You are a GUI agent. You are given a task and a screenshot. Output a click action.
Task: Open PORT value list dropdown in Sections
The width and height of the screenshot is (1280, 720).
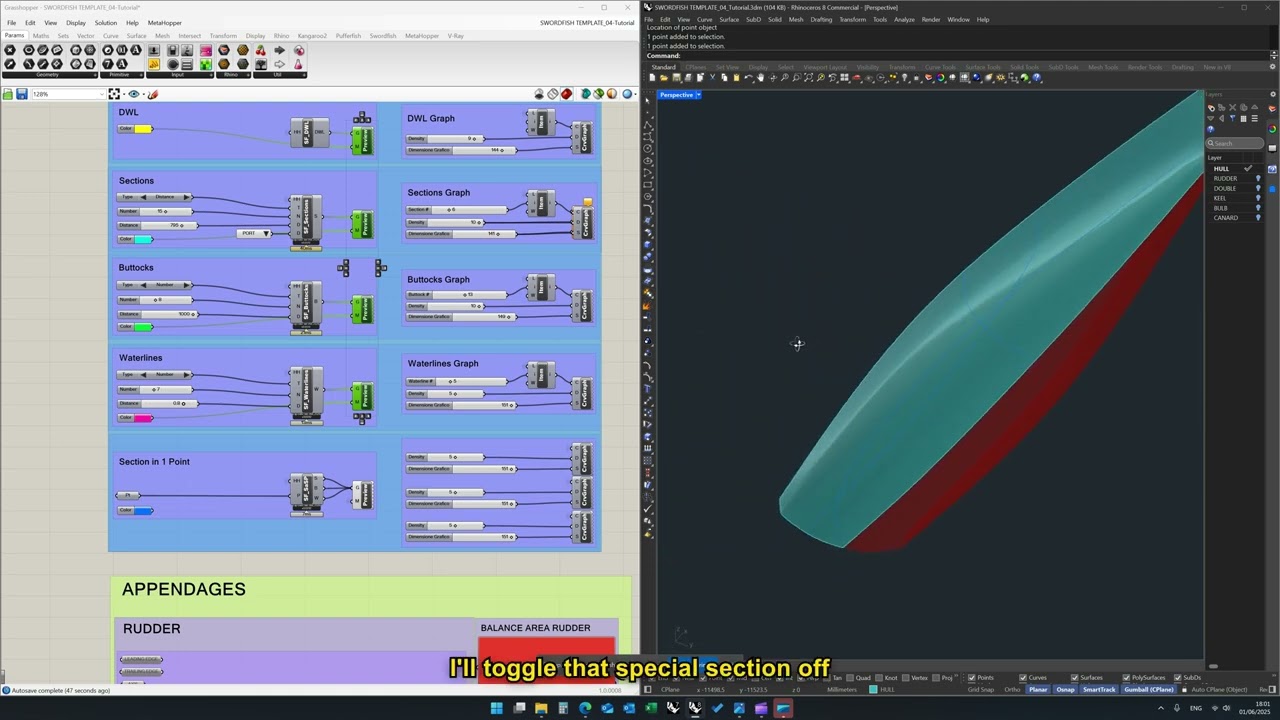266,233
